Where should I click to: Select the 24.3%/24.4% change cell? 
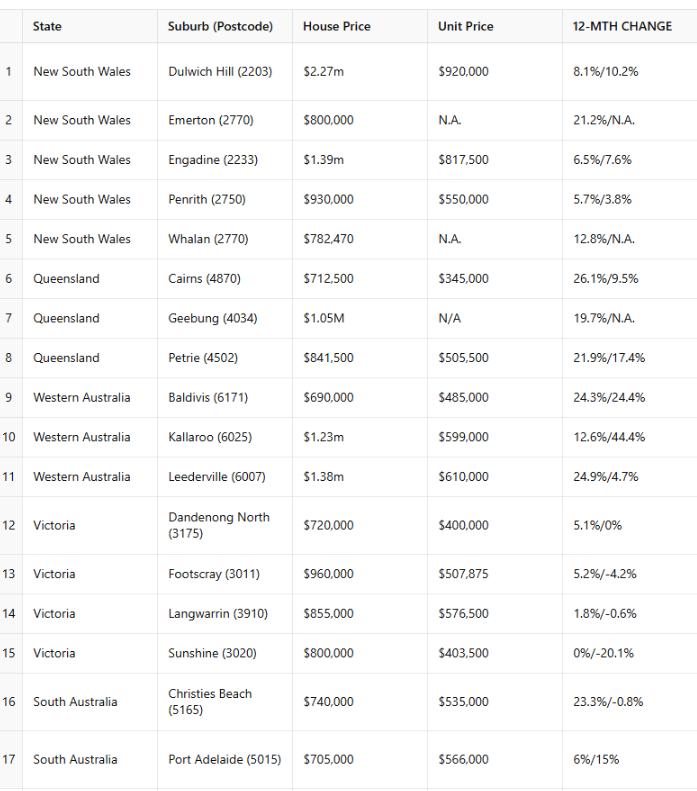click(609, 397)
